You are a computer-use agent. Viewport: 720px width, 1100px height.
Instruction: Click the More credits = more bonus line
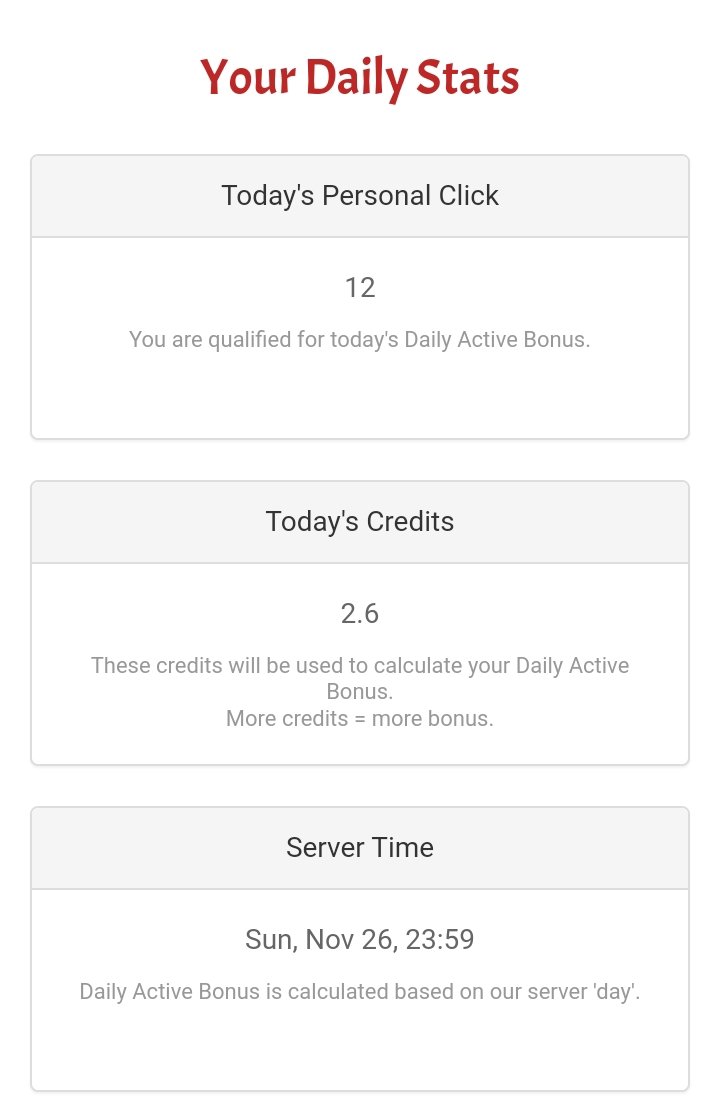pos(360,719)
